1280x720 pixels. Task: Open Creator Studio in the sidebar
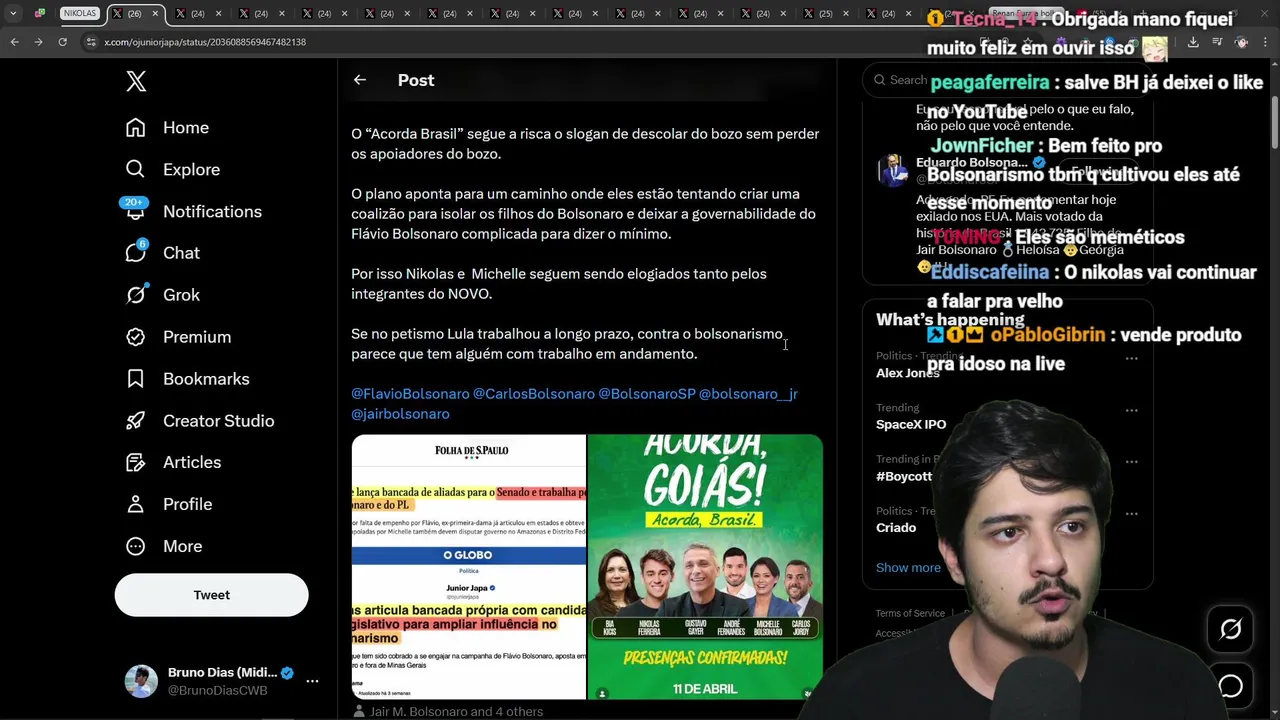pyautogui.click(x=199, y=421)
